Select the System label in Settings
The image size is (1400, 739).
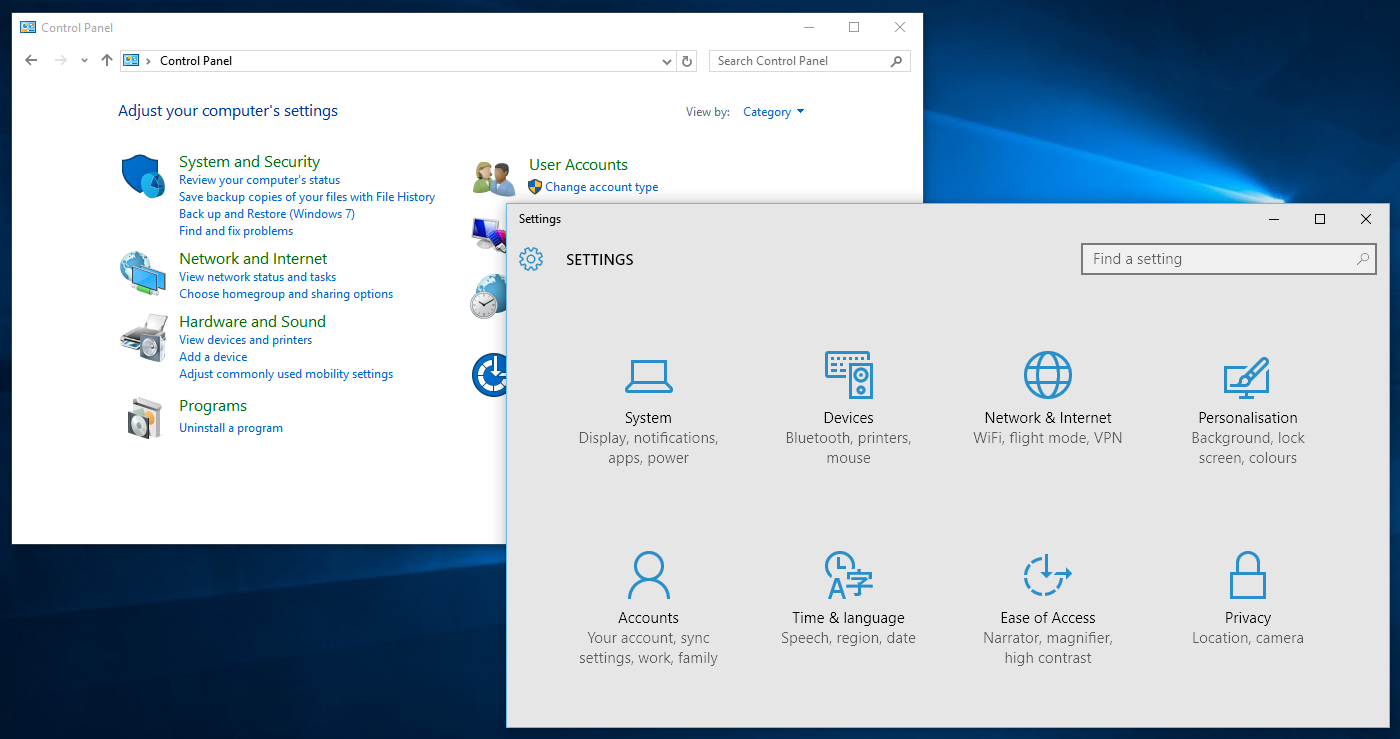click(648, 418)
